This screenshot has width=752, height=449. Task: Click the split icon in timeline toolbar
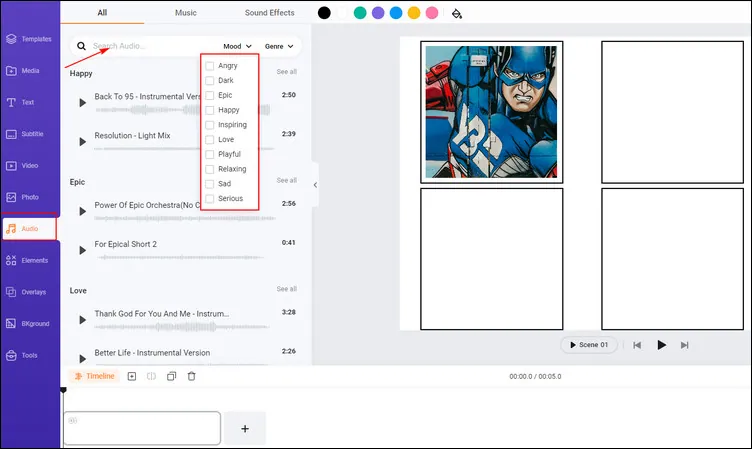[x=152, y=377]
